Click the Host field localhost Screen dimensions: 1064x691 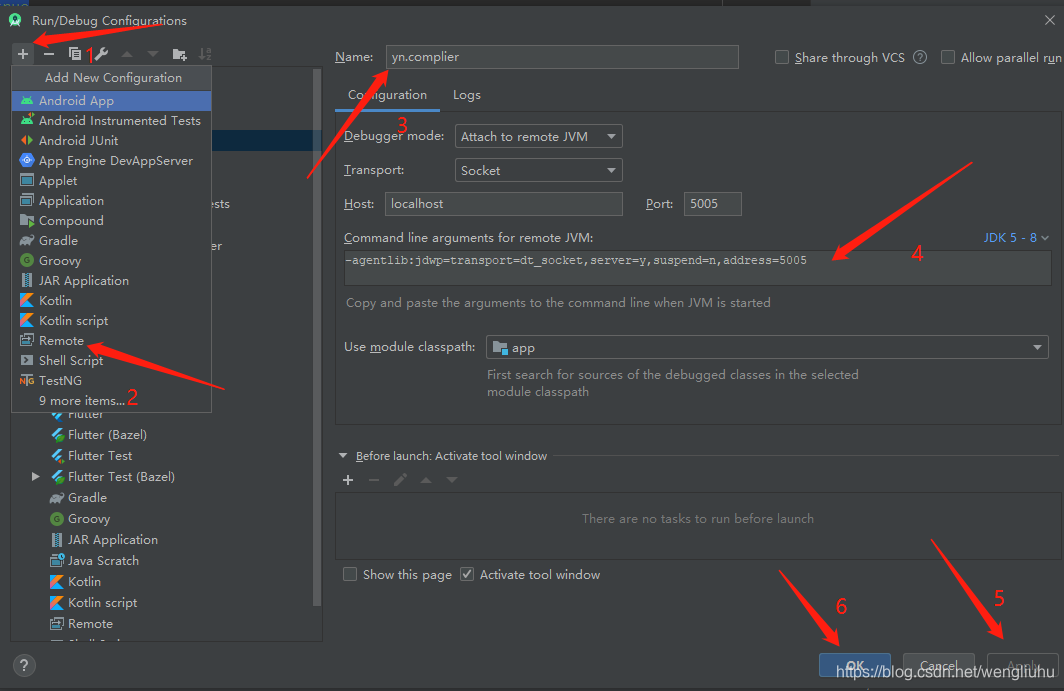(x=504, y=204)
